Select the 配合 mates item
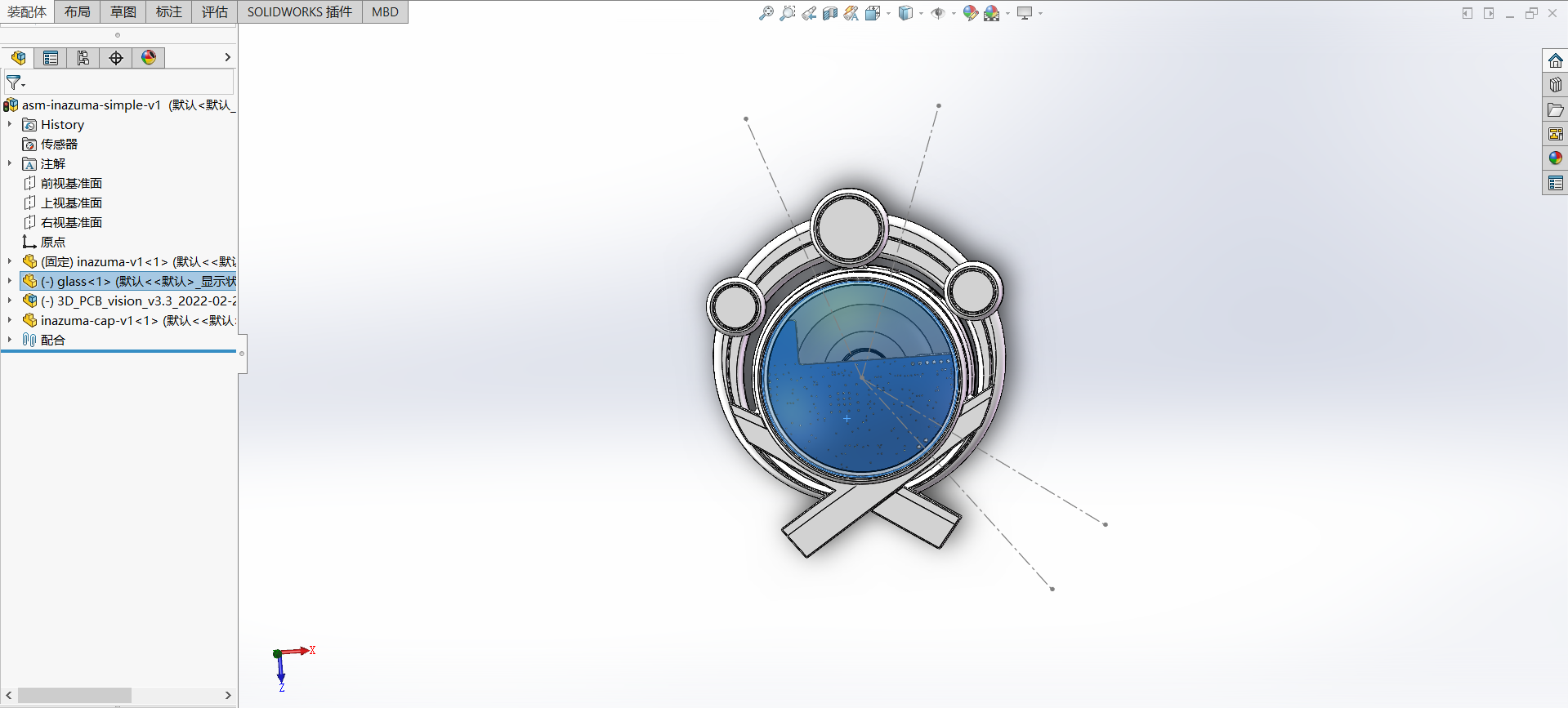Screen dimensions: 1568x708 (x=44, y=340)
